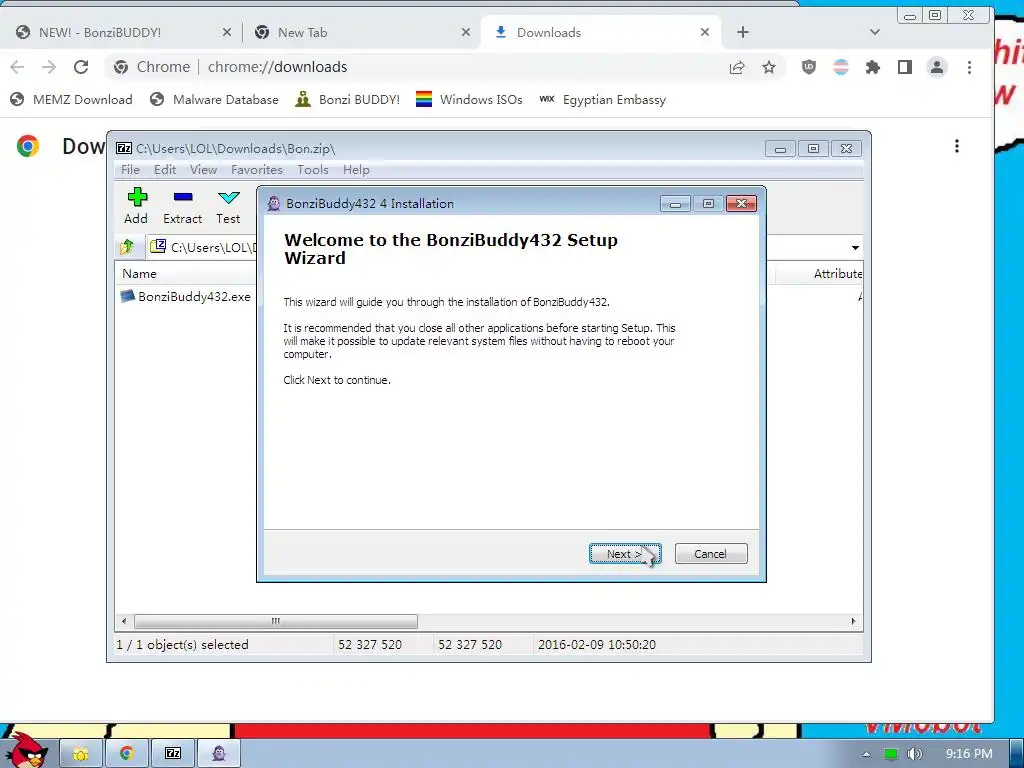Open the Edit menu in 7-Zip
This screenshot has width=1024, height=768.
(x=165, y=170)
